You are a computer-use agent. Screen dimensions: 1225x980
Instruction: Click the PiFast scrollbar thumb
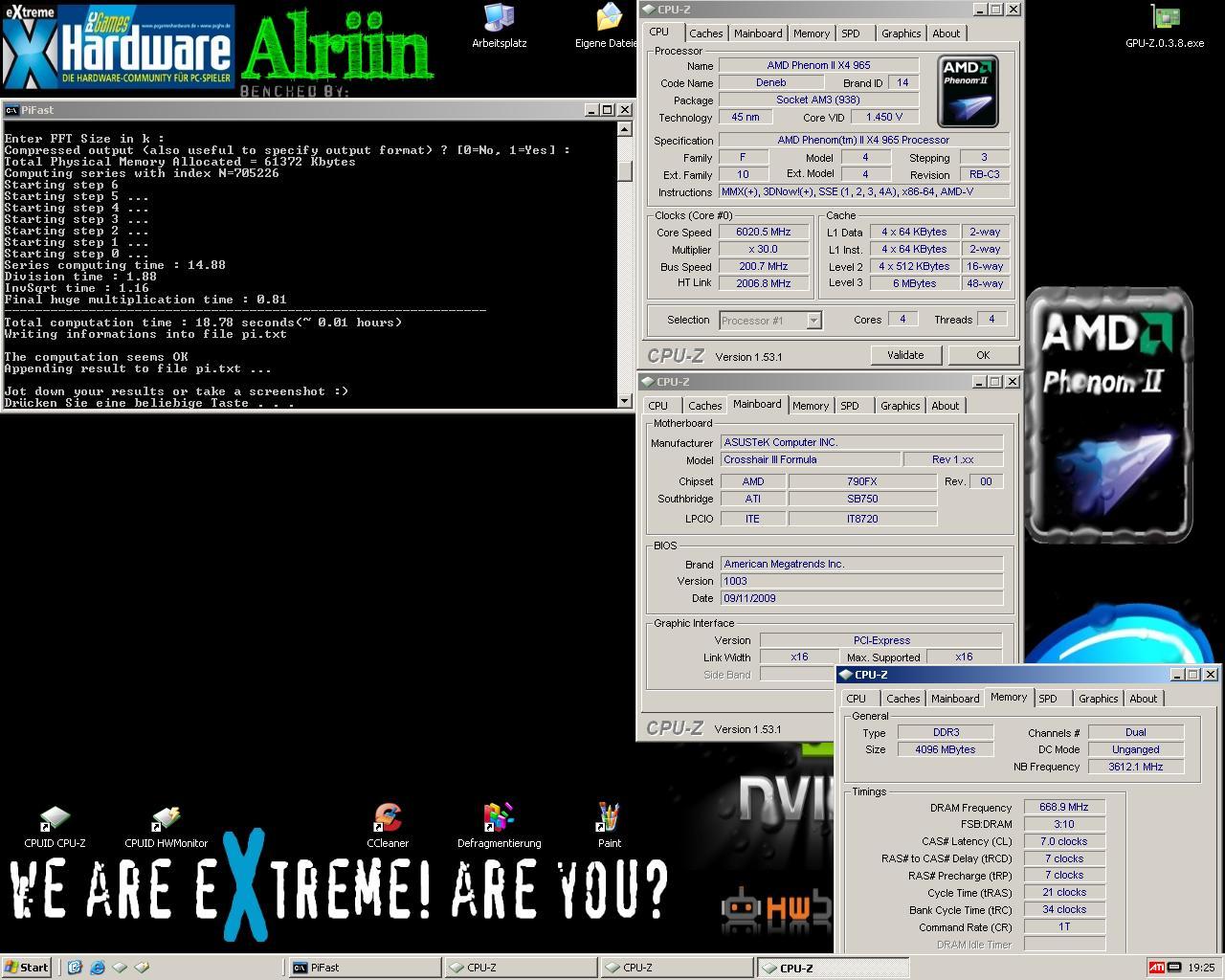625,170
